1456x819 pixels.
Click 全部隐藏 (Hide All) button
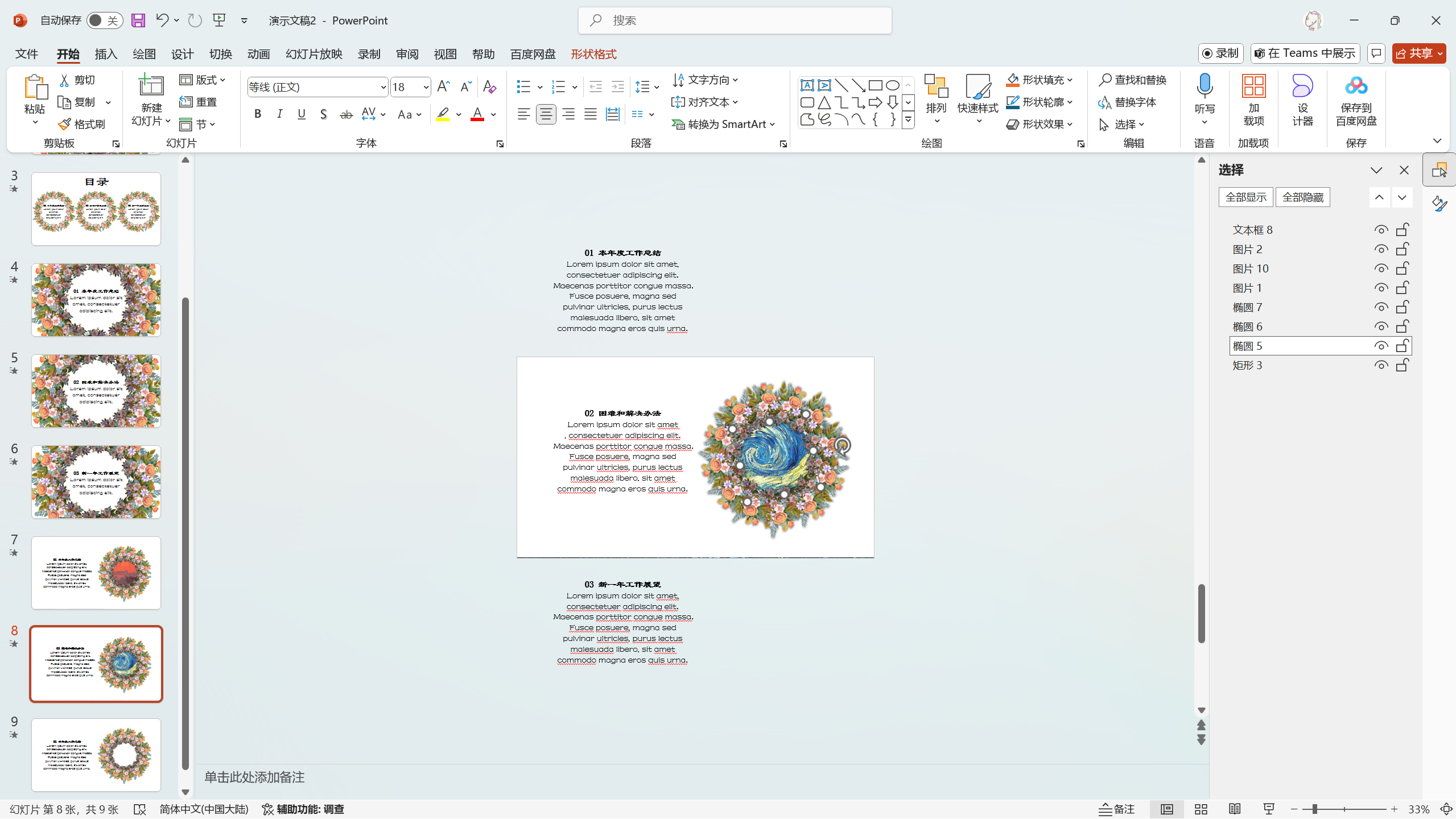click(x=1303, y=197)
